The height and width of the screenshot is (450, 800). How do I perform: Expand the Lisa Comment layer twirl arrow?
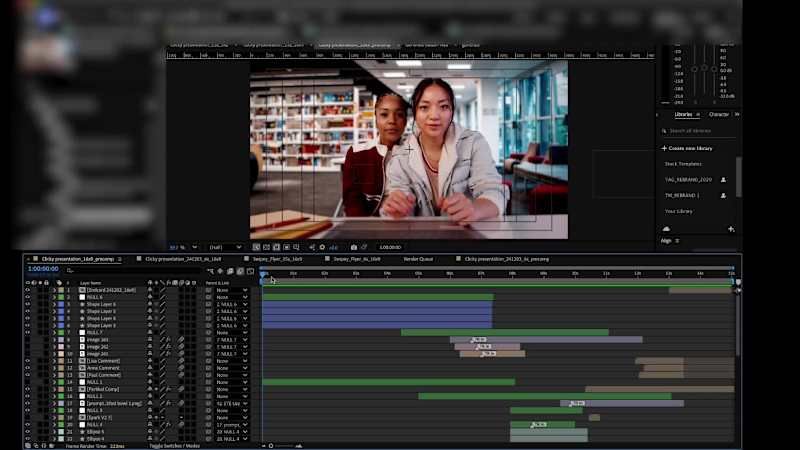point(55,361)
